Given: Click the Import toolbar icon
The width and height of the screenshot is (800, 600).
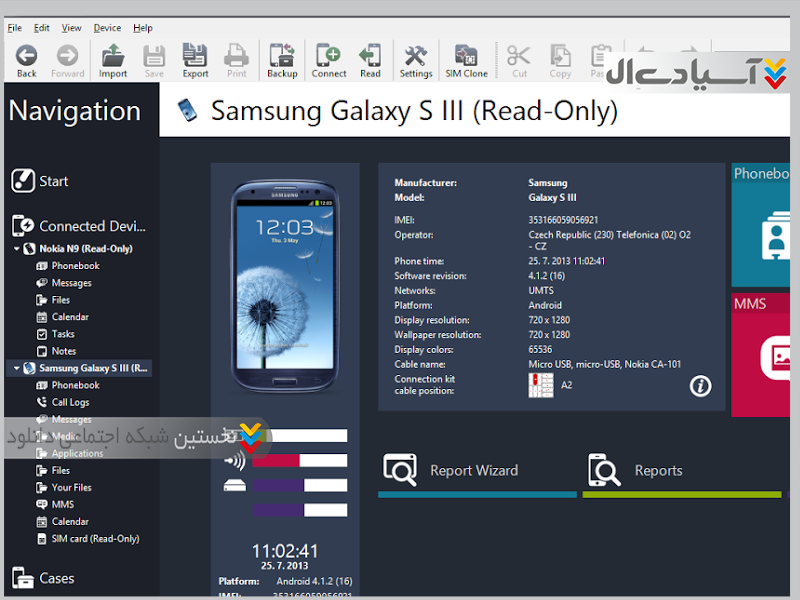Looking at the screenshot, I should [113, 60].
